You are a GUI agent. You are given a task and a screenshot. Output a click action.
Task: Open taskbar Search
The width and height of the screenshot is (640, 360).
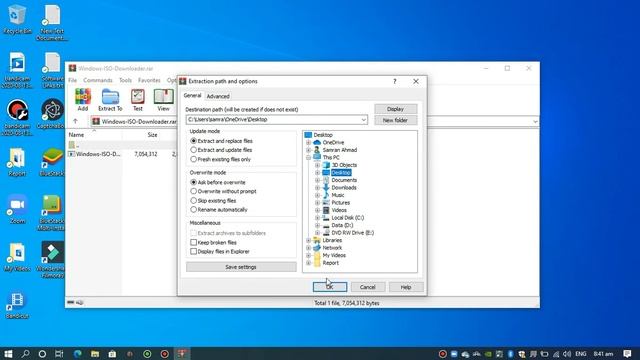point(25,353)
